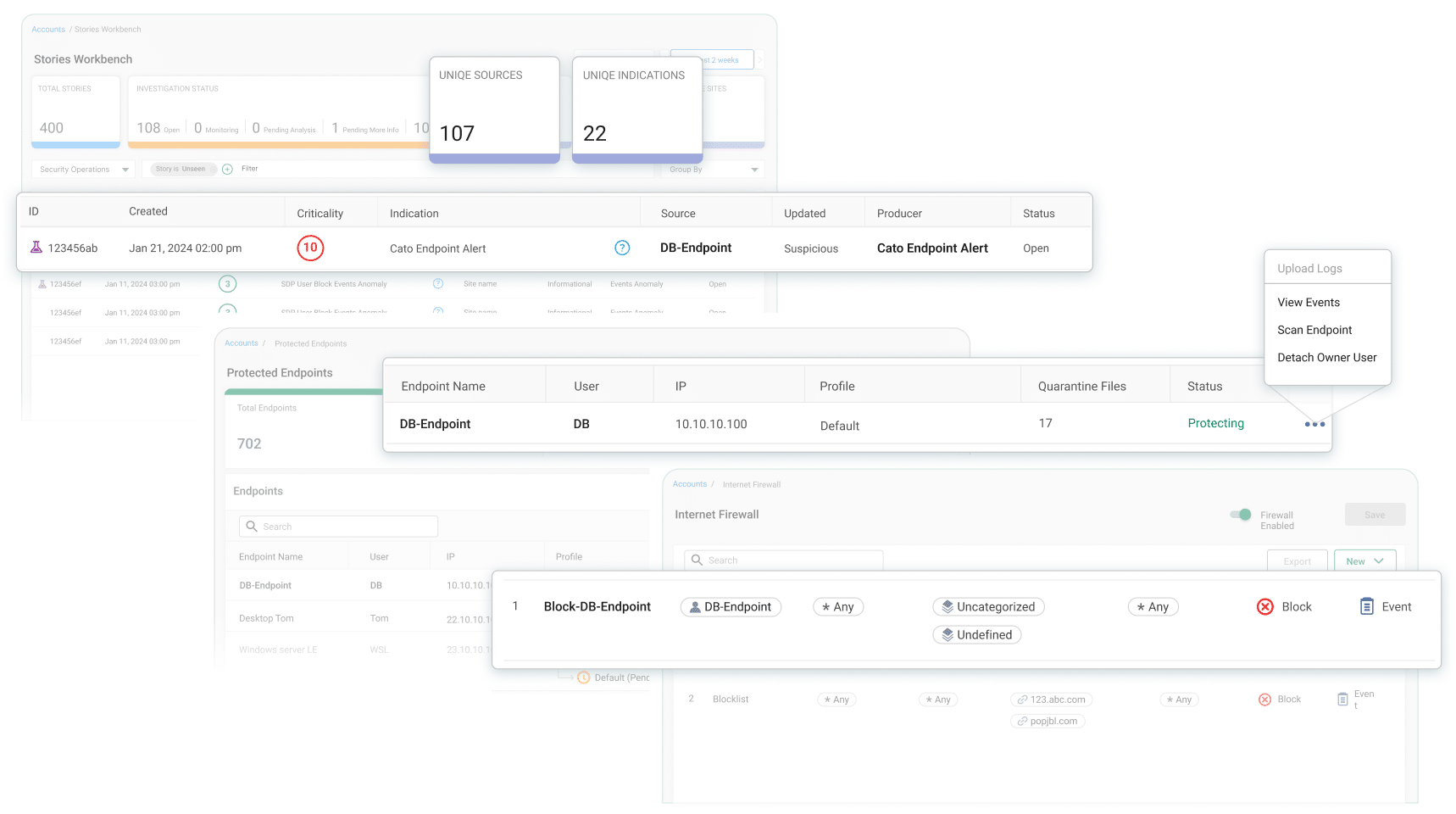Click the Blocklist rule name
Viewport: 1456px width, 814px height.
pyautogui.click(x=731, y=700)
